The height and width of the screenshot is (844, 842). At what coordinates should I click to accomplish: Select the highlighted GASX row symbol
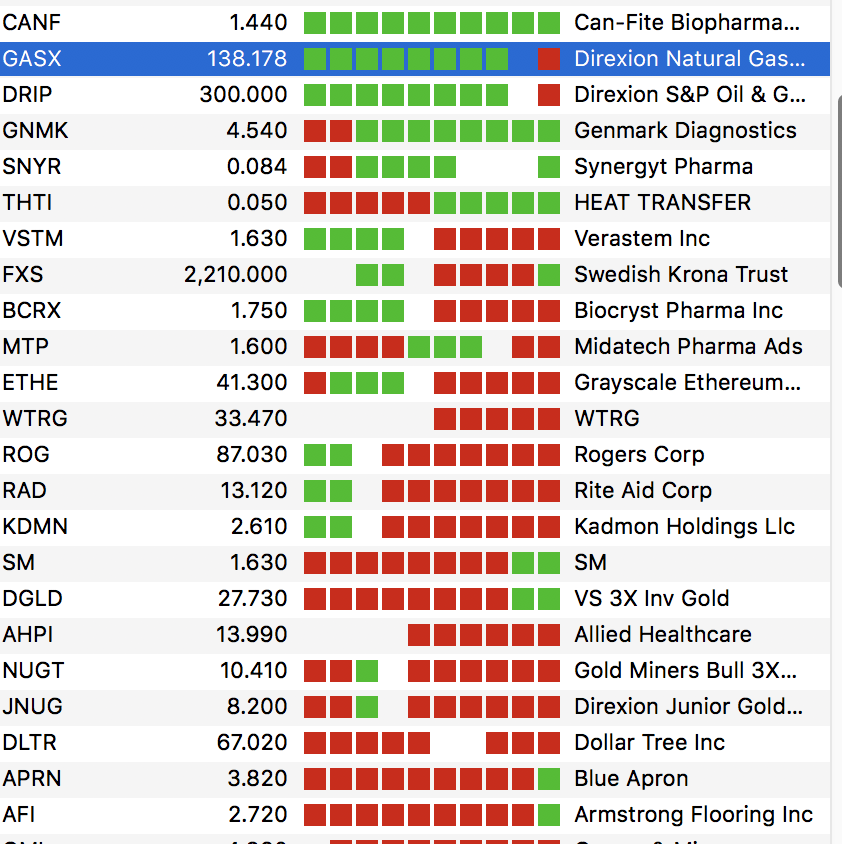click(32, 59)
